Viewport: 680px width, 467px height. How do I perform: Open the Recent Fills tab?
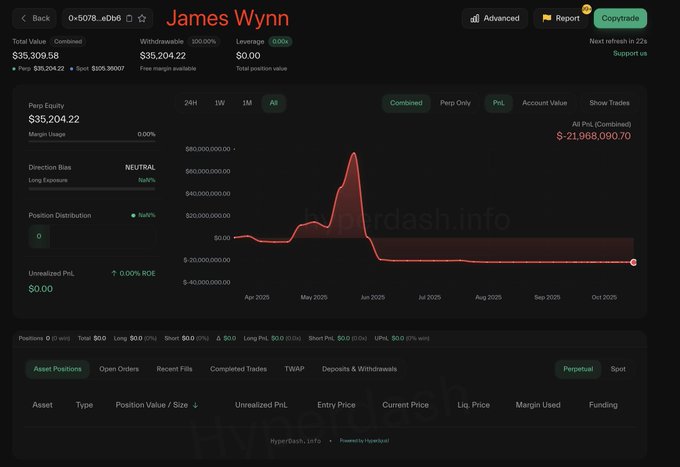pos(174,369)
